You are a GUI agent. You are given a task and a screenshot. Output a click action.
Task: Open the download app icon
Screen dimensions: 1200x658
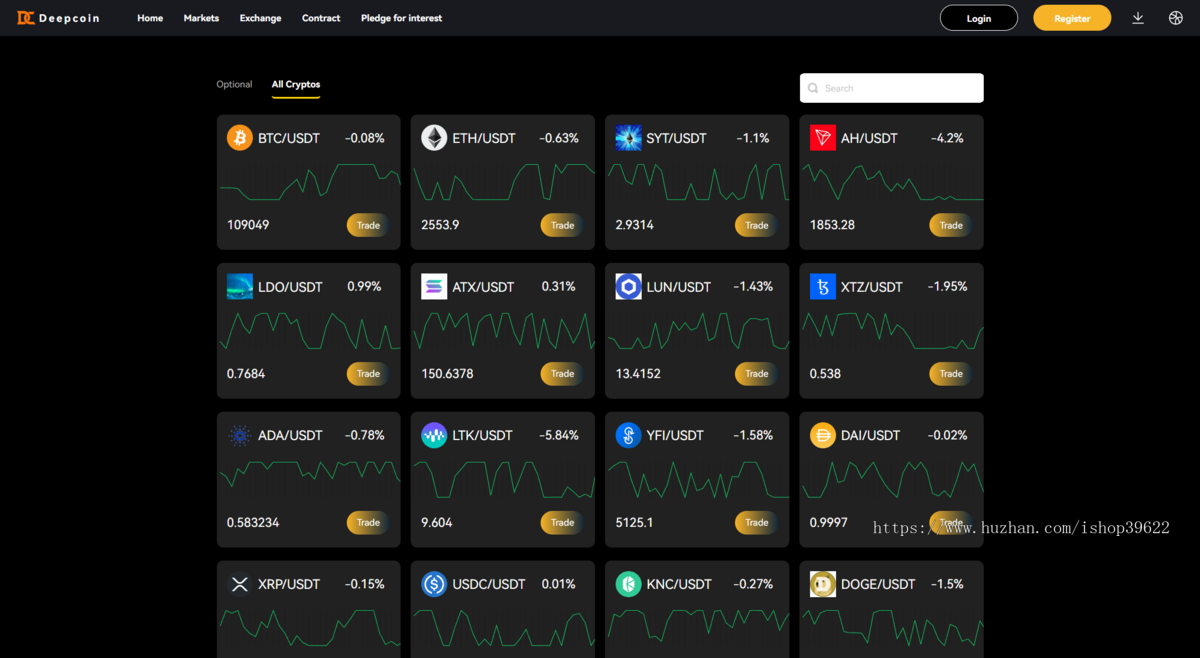(x=1138, y=18)
